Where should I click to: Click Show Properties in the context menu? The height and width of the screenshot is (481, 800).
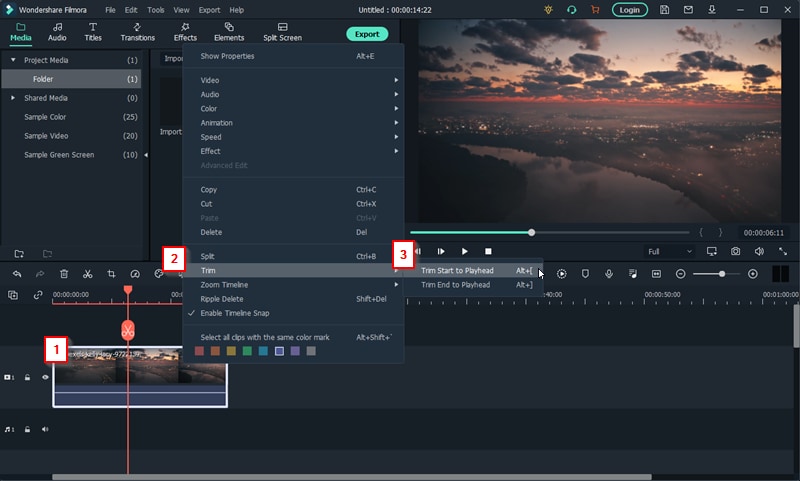point(293,56)
